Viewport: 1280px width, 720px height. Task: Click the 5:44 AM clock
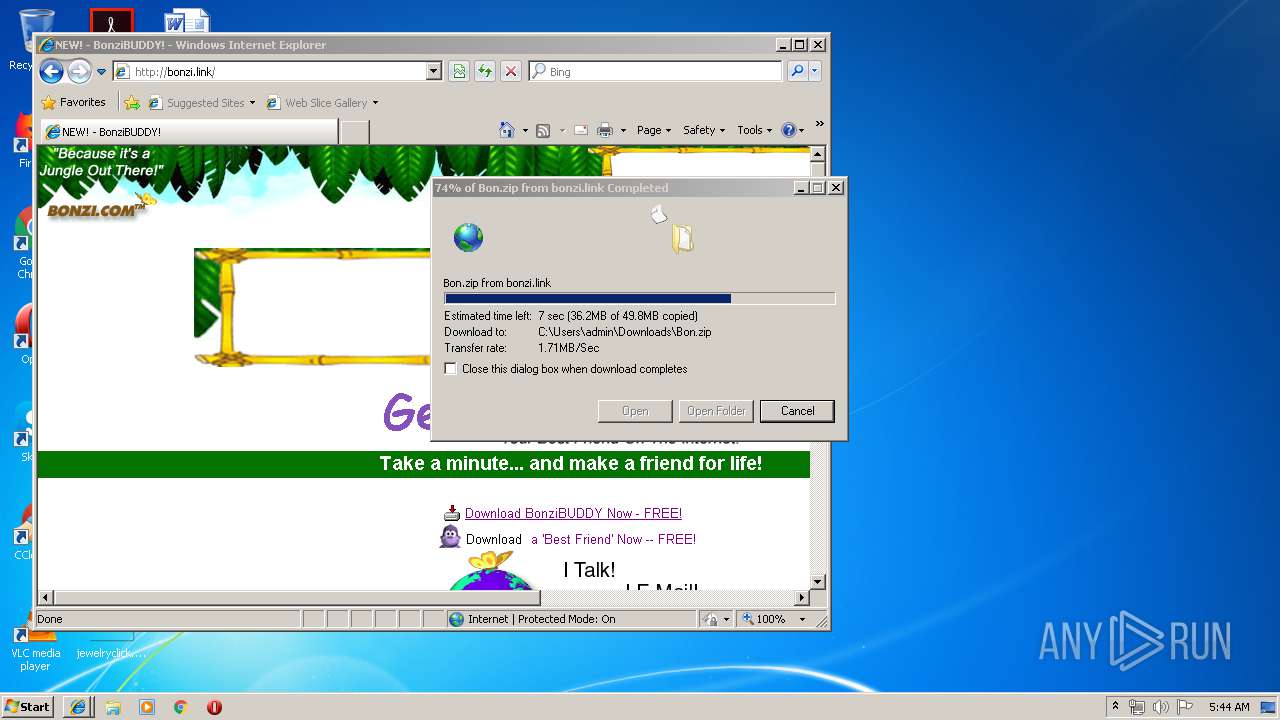coord(1229,707)
